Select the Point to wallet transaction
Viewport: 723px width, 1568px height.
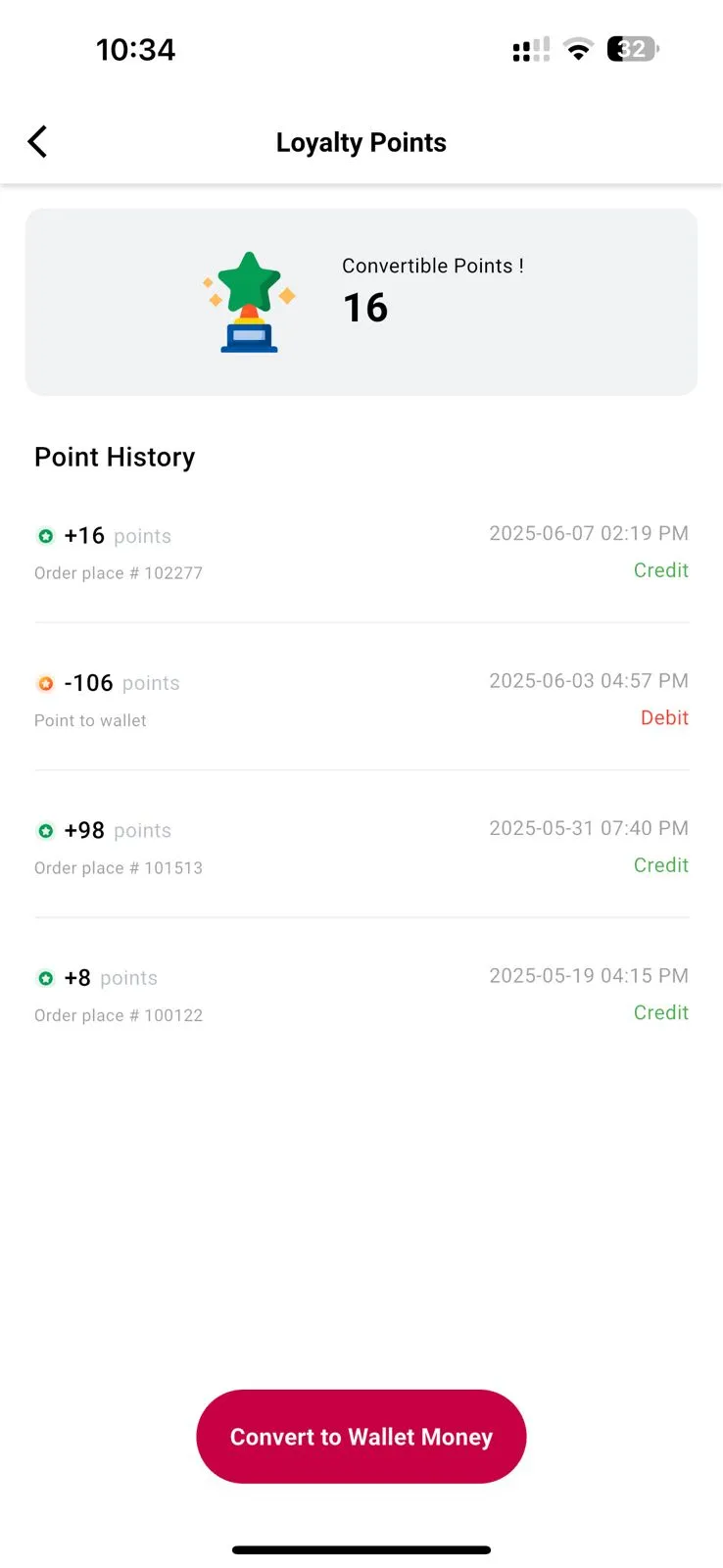click(90, 720)
